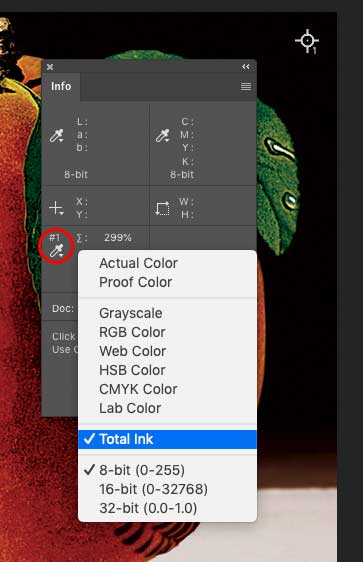
Task: Close the Info panel with X
Action: coord(50,67)
